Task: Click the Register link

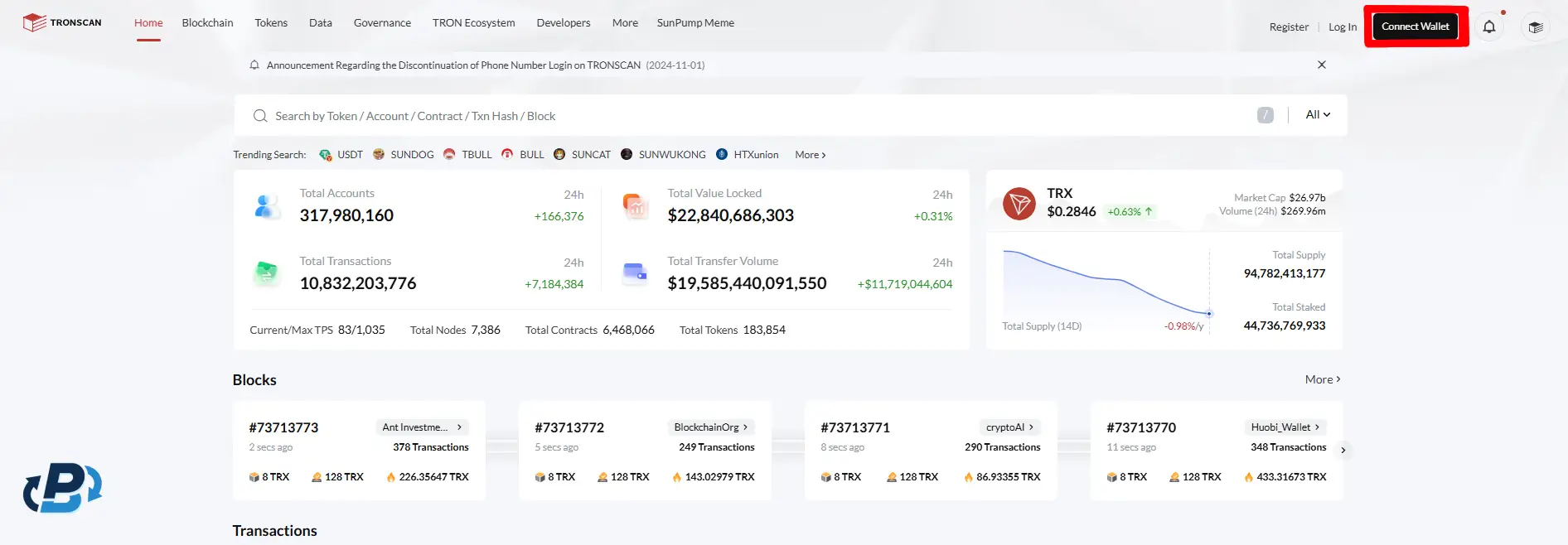Action: (1289, 27)
